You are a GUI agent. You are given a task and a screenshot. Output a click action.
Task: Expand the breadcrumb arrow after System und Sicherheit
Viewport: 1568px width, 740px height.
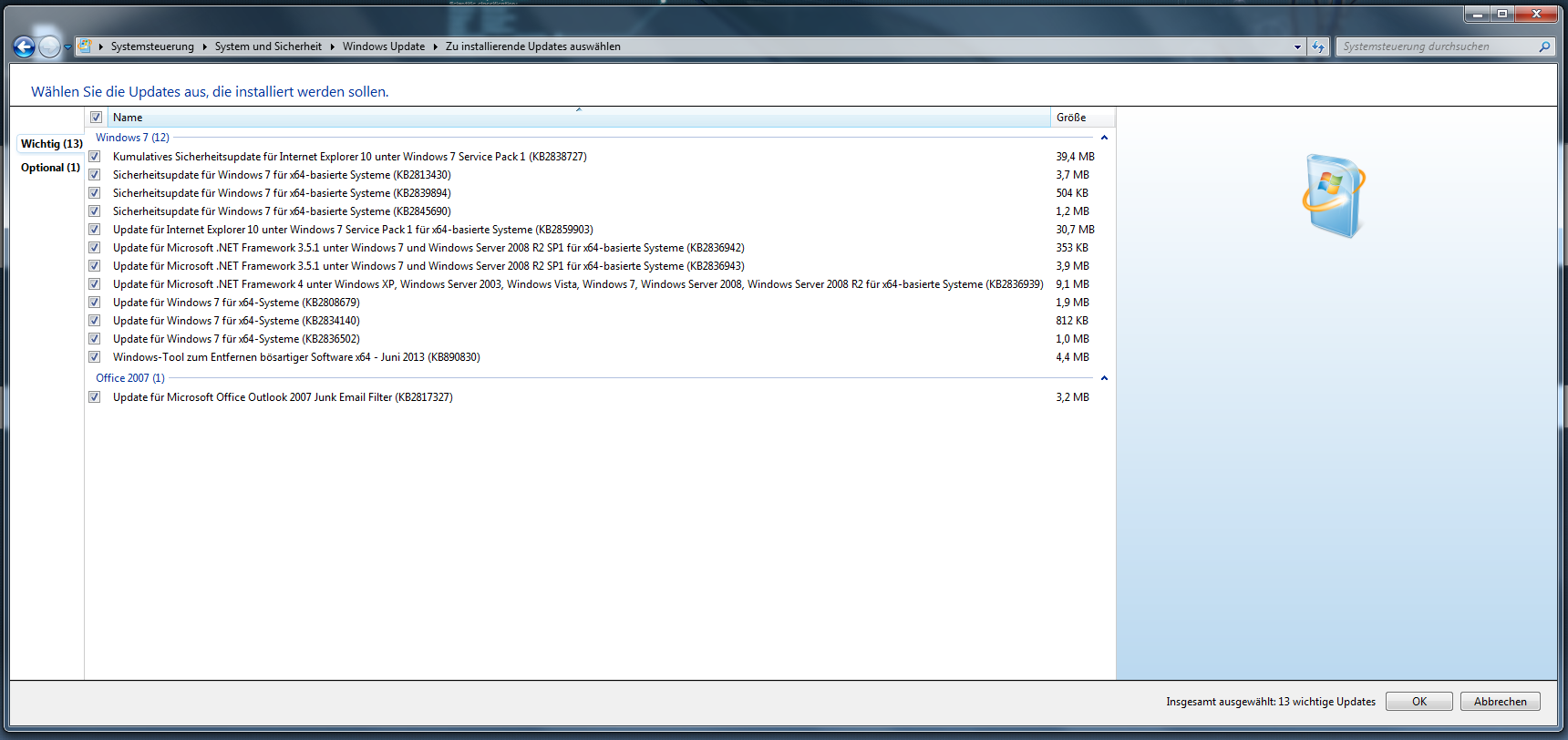332,46
